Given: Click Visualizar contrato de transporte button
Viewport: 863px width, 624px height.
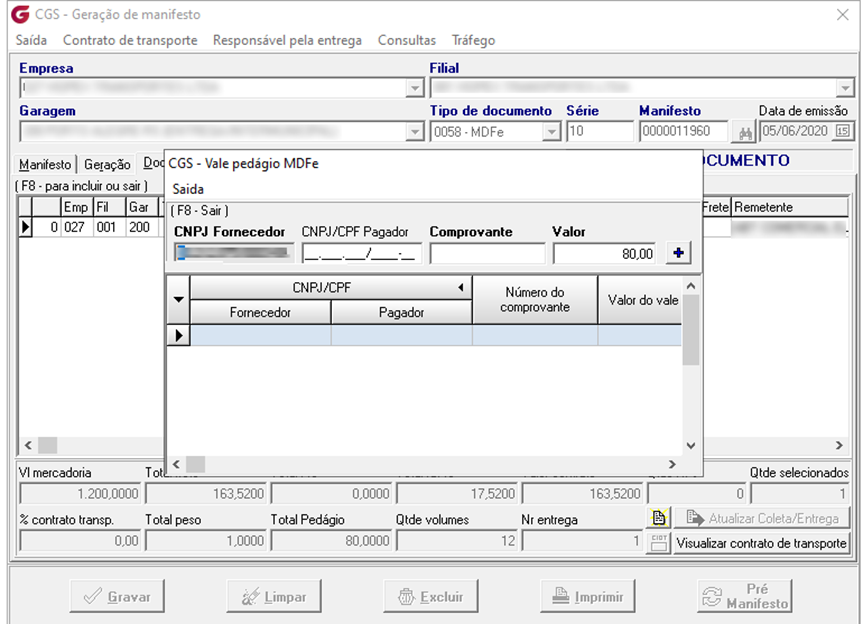Looking at the screenshot, I should point(761,543).
